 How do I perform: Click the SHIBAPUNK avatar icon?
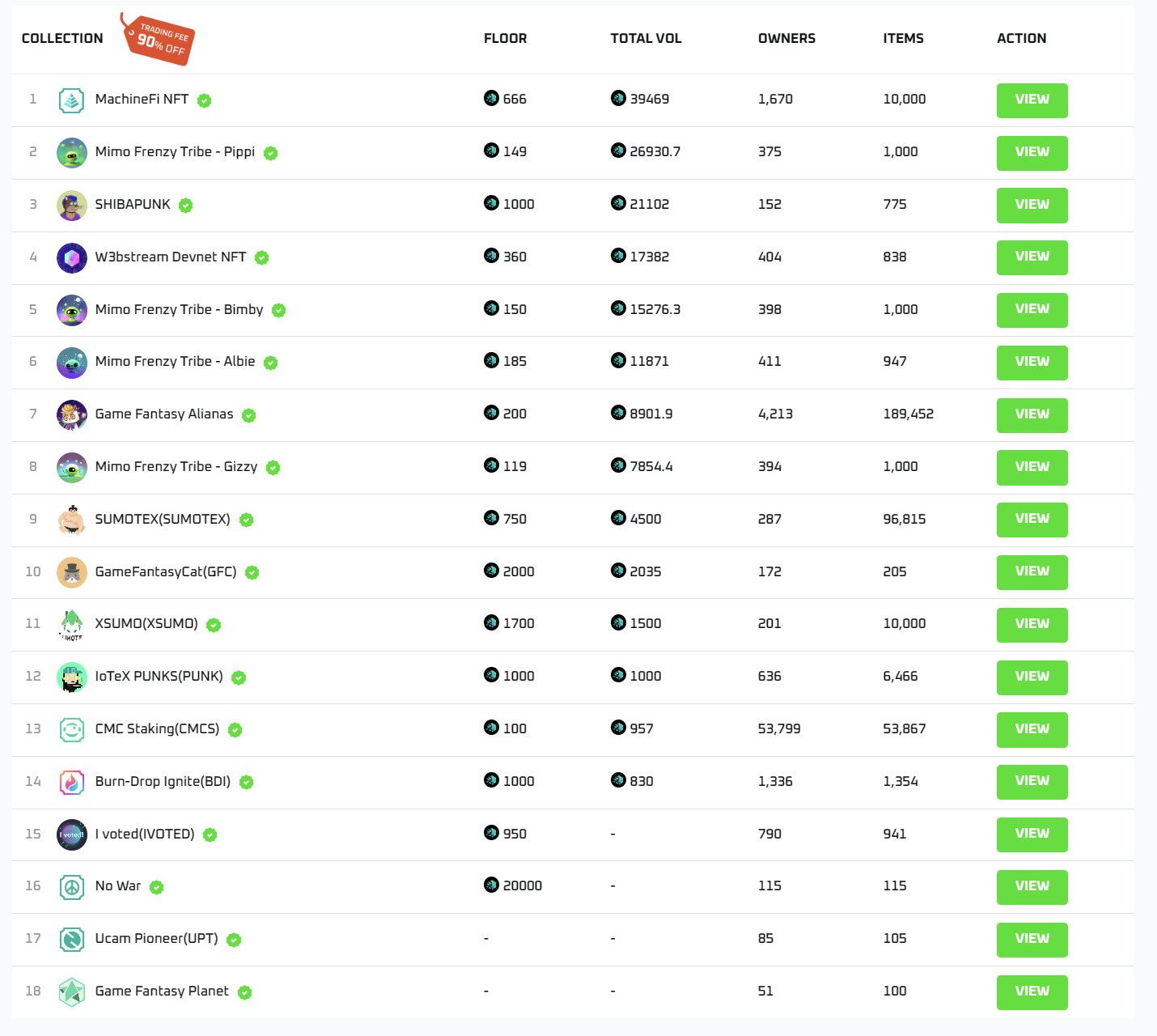(x=72, y=205)
